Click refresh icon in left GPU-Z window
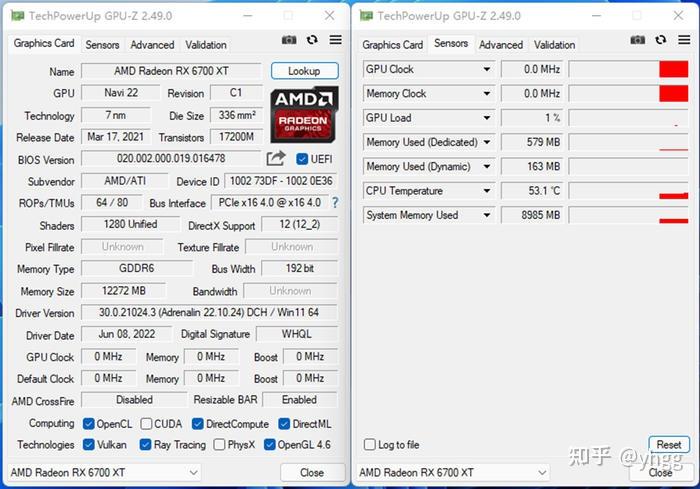The image size is (700, 489). tap(312, 40)
